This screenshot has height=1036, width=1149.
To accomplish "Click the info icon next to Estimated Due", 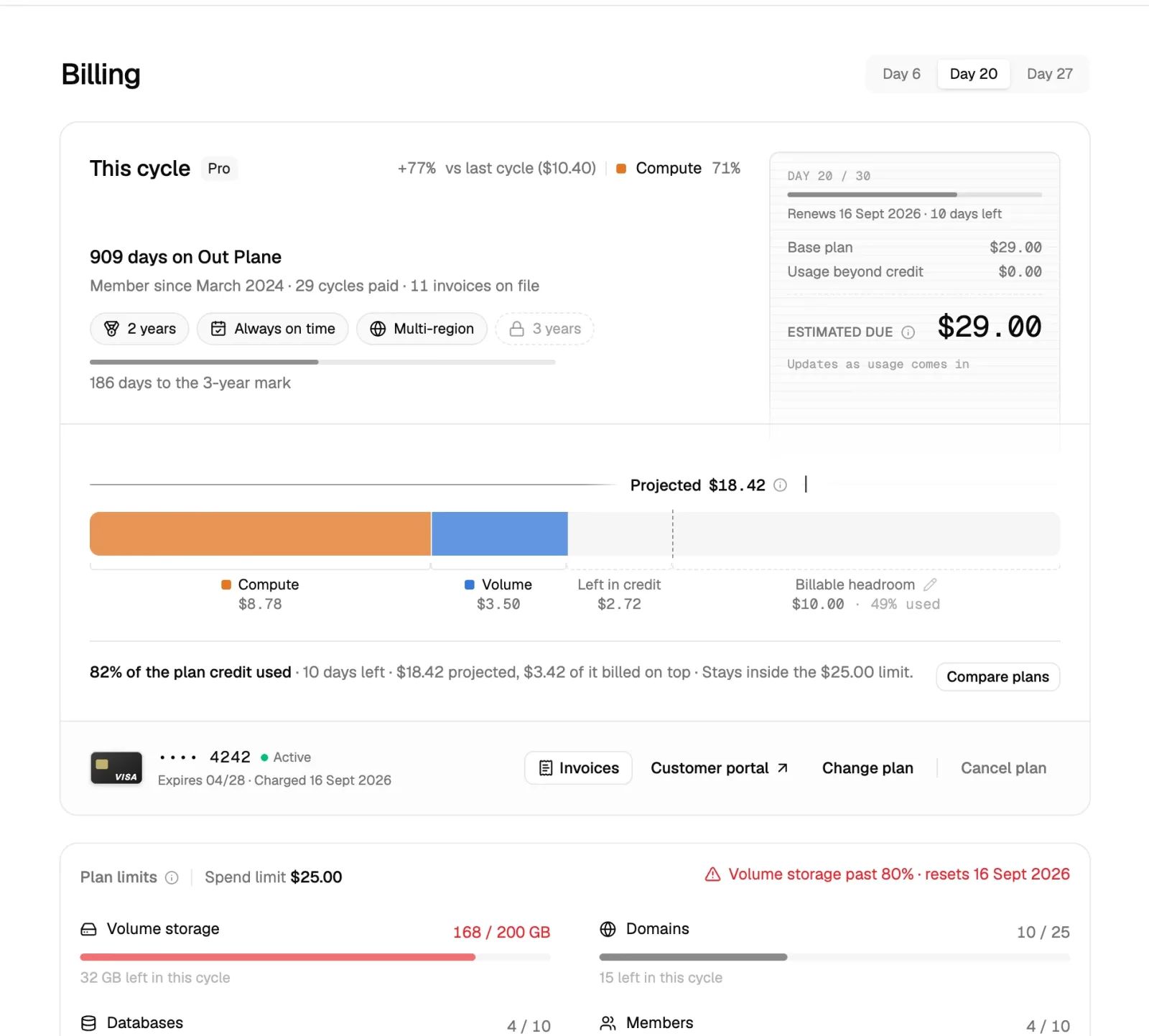I will tap(908, 332).
